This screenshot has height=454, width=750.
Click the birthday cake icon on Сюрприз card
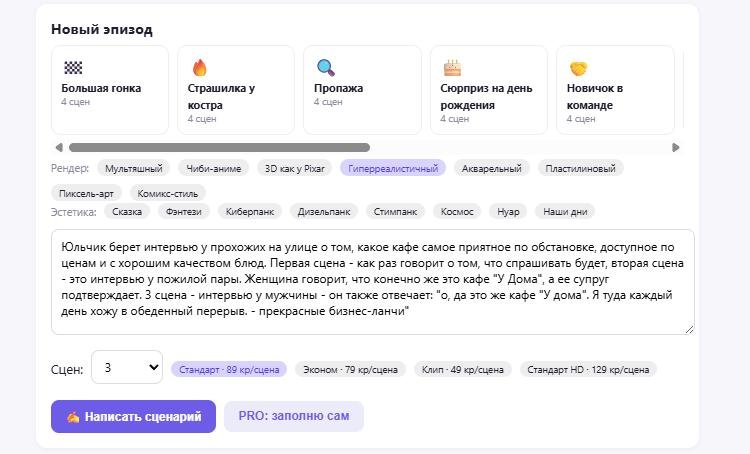[x=452, y=68]
